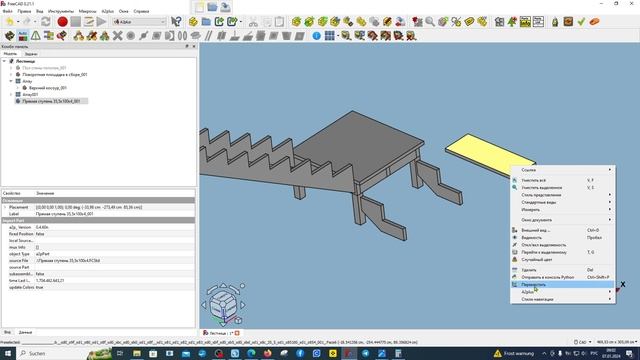This screenshot has width=640, height=360.
Task: Select Поворотная площадка в сборе_001 tree item
Action: [x=55, y=75]
